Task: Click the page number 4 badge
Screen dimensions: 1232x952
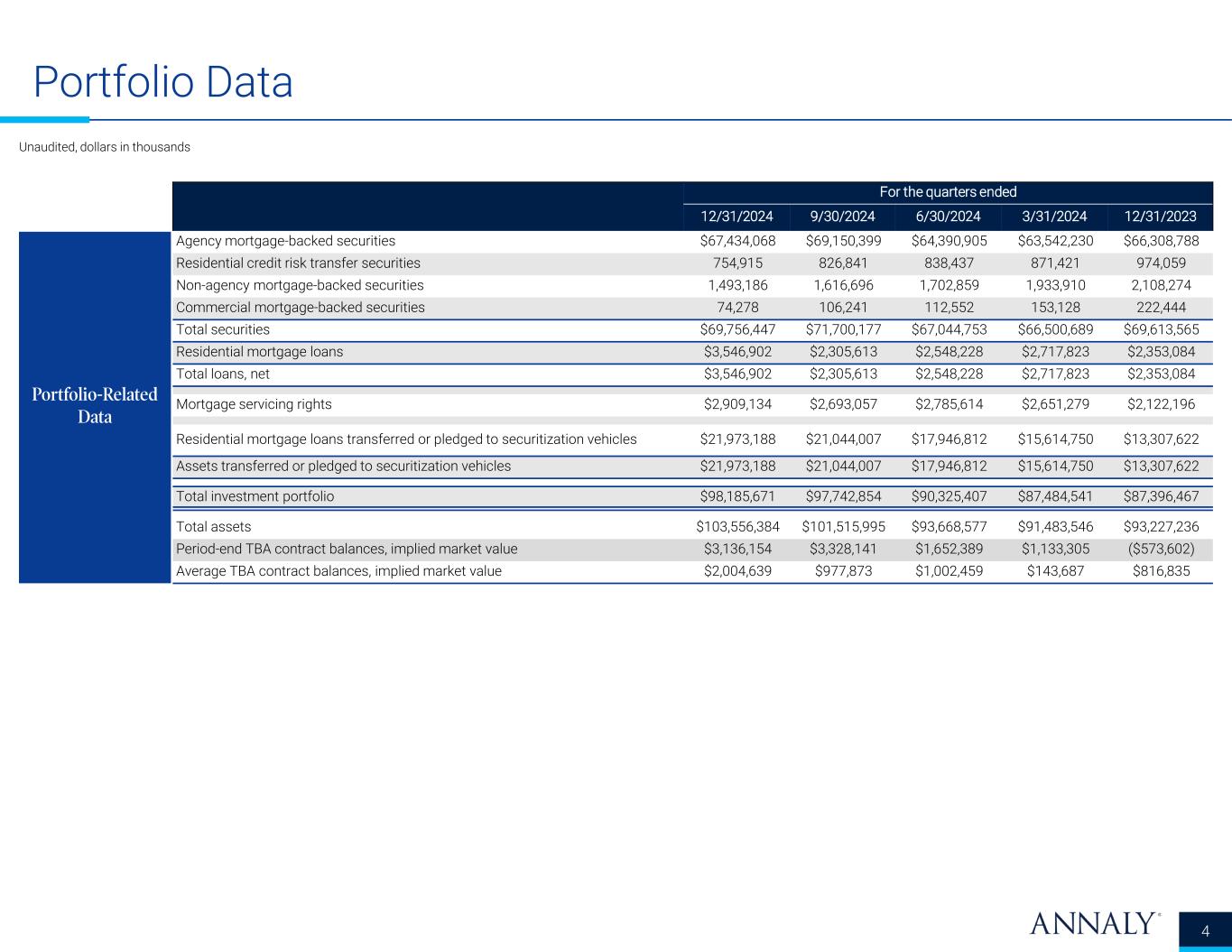Action: pos(1206,930)
